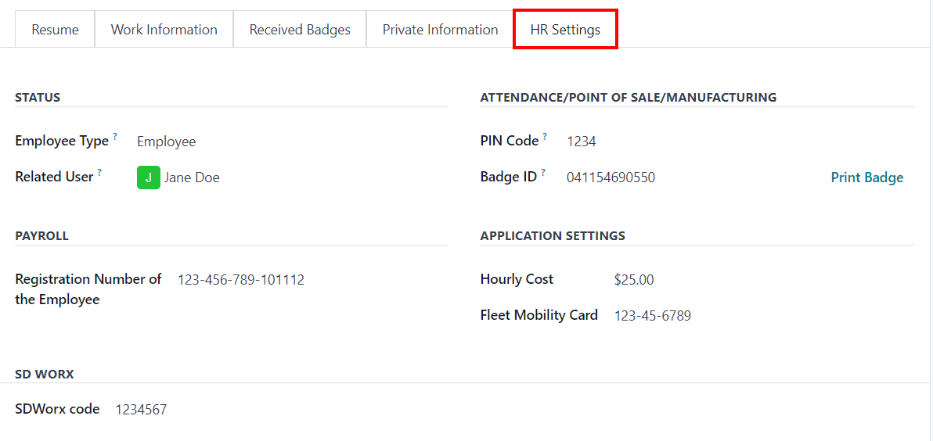
Task: Click the Registration Number of the Employee label
Action: coord(88,289)
